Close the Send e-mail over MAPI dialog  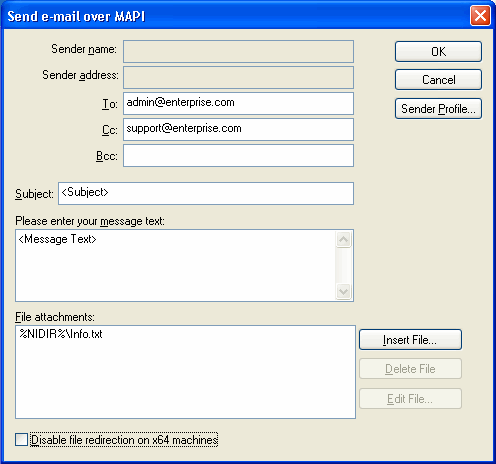tap(480, 16)
